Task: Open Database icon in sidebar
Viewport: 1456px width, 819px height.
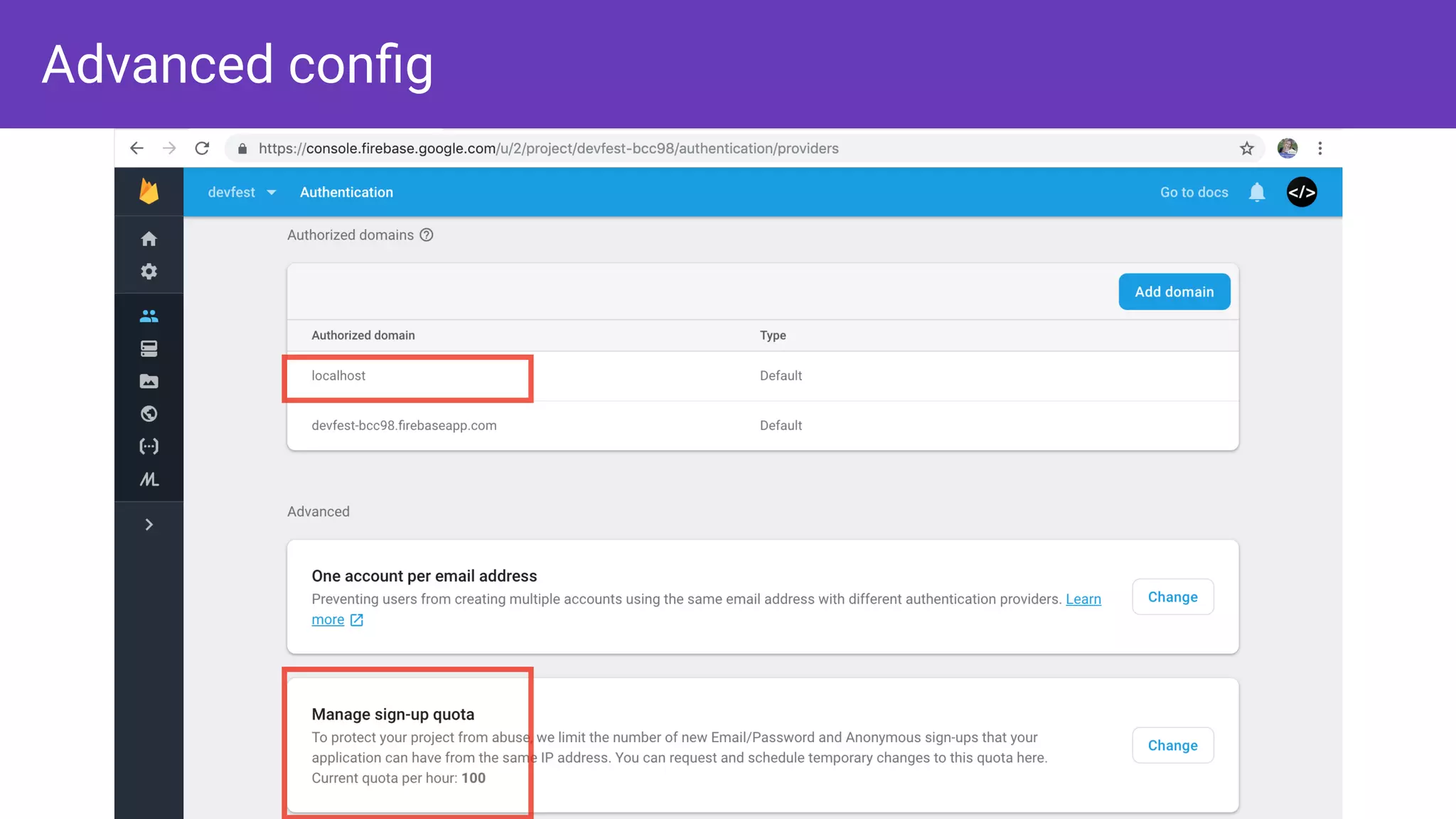Action: (x=149, y=348)
